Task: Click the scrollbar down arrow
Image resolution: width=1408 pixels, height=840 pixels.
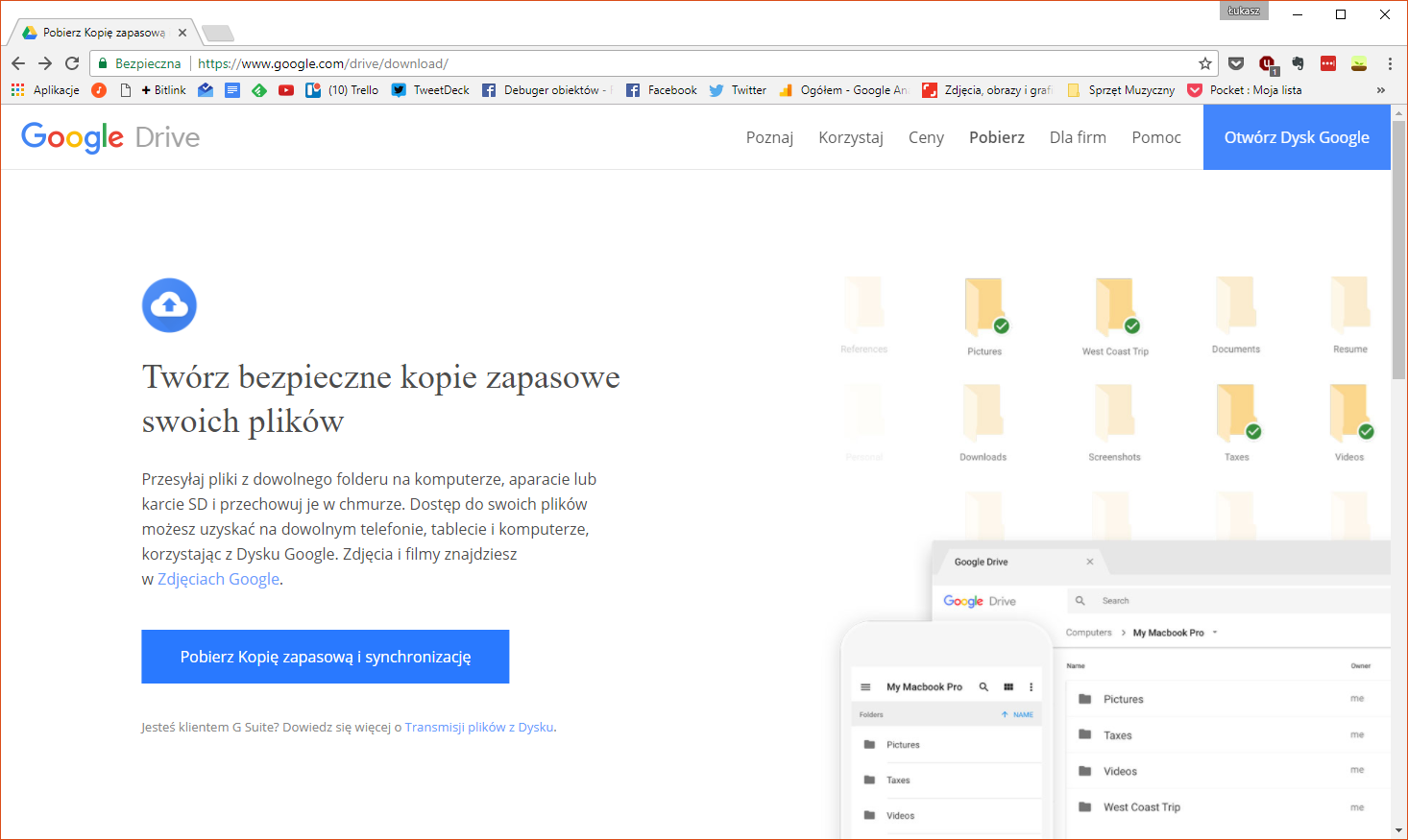Action: click(1399, 830)
